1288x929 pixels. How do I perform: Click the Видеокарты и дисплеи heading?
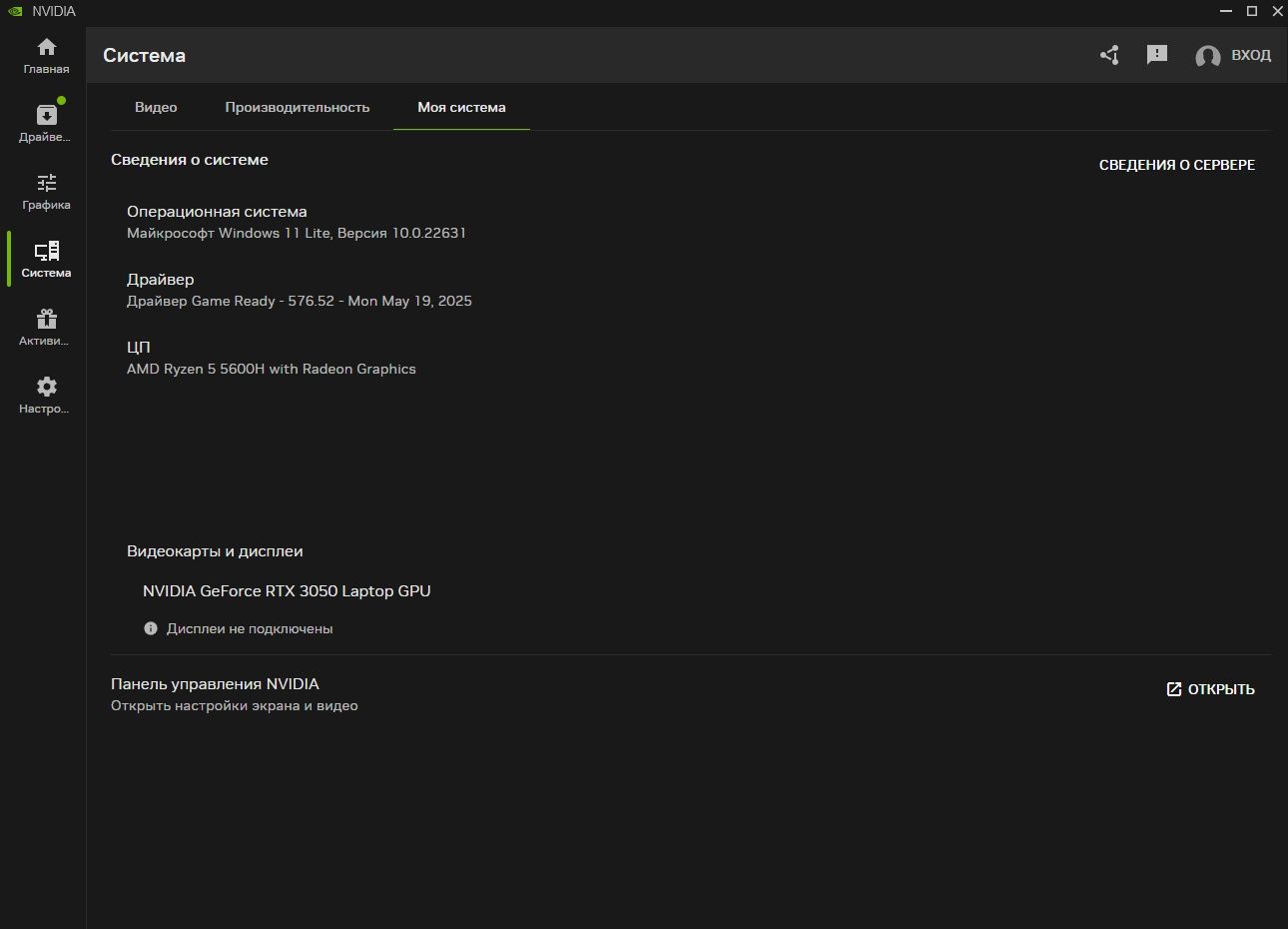click(x=215, y=551)
